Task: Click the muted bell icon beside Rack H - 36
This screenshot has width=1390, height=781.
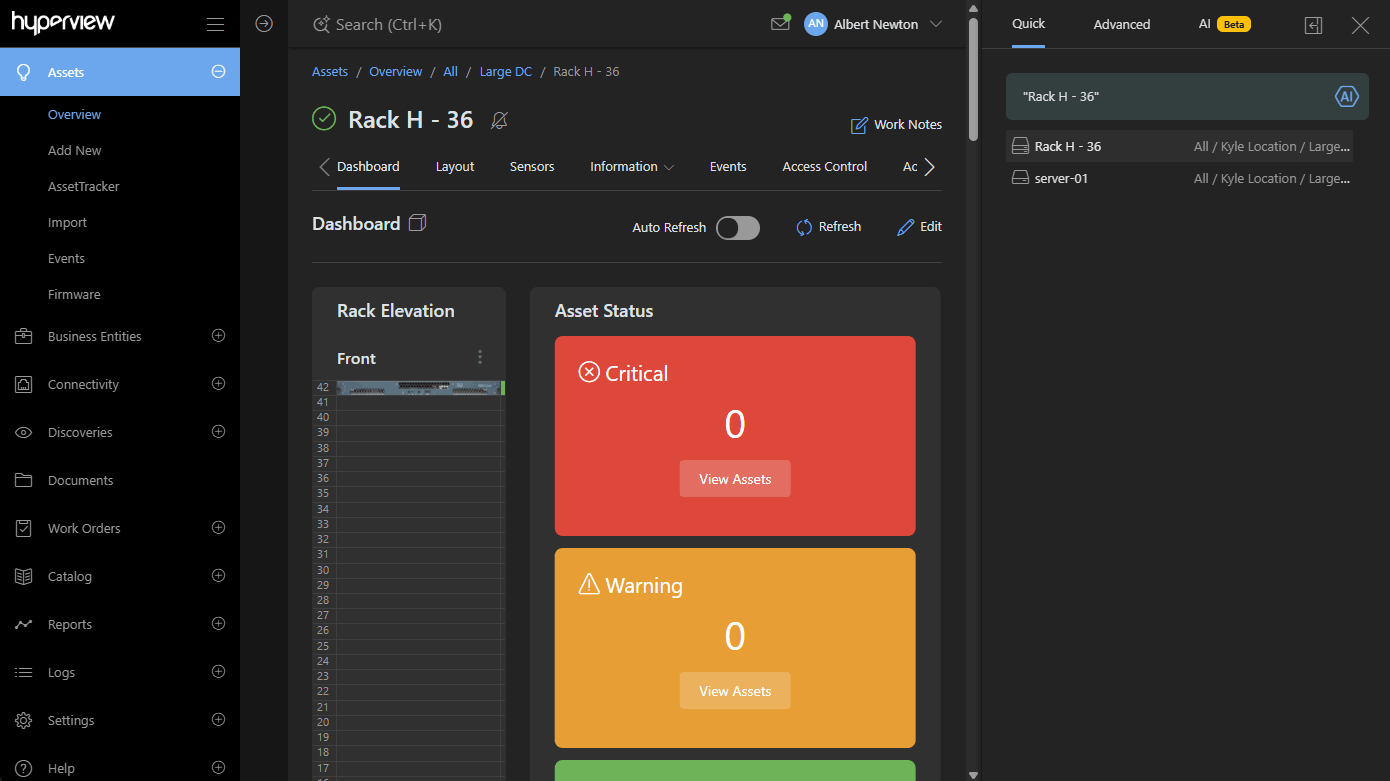Action: (500, 121)
